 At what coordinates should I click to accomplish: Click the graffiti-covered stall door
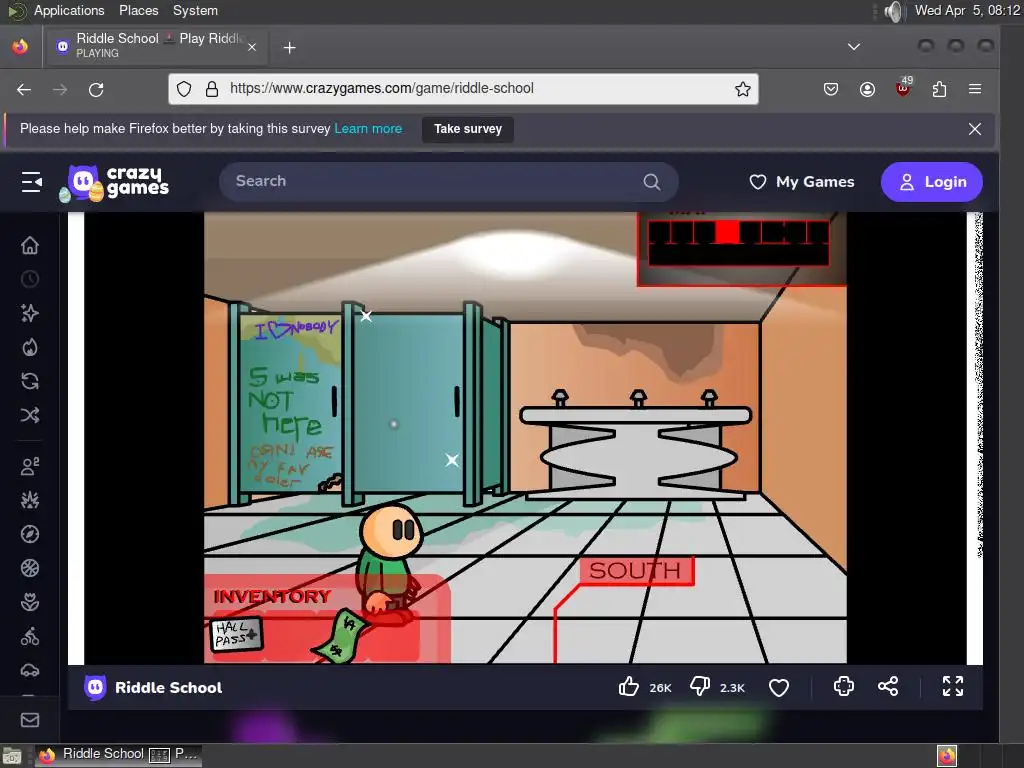coord(289,403)
